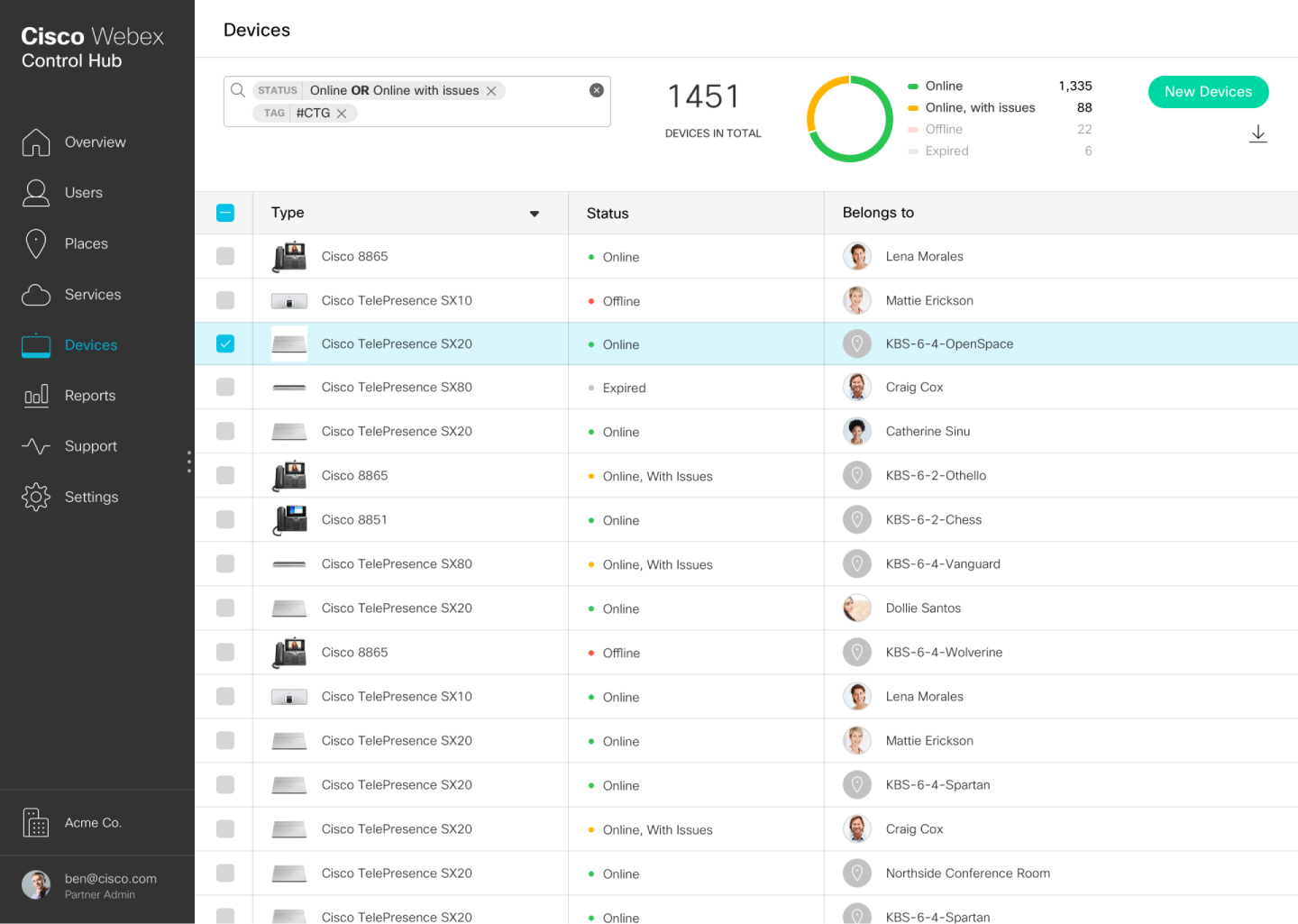Check the Dollie Santos row
1298x924 pixels.
pyautogui.click(x=225, y=608)
